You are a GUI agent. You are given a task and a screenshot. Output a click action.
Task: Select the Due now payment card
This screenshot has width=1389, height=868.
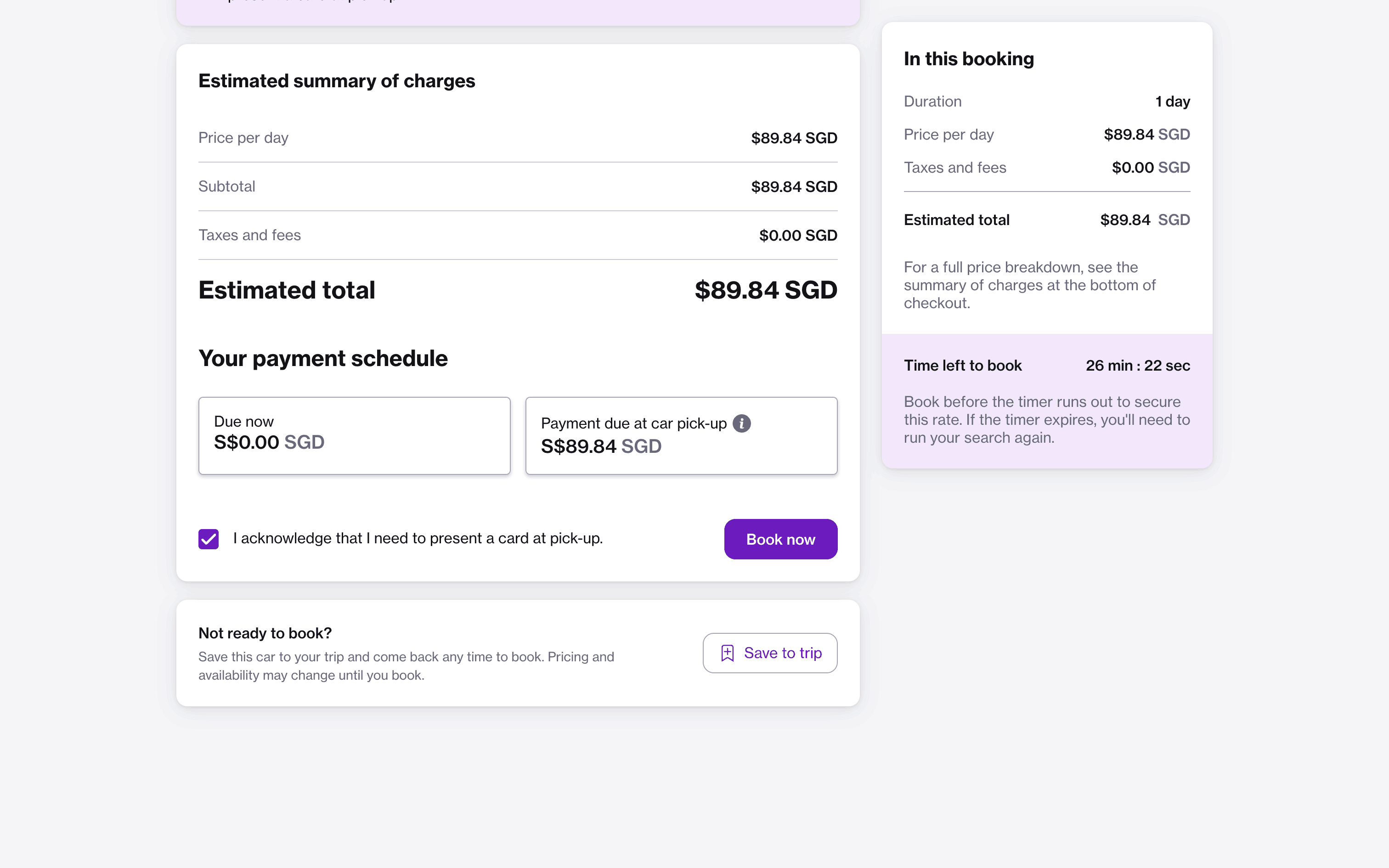pos(354,435)
